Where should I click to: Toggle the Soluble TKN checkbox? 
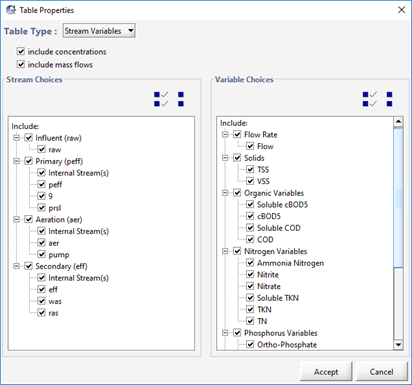click(250, 298)
